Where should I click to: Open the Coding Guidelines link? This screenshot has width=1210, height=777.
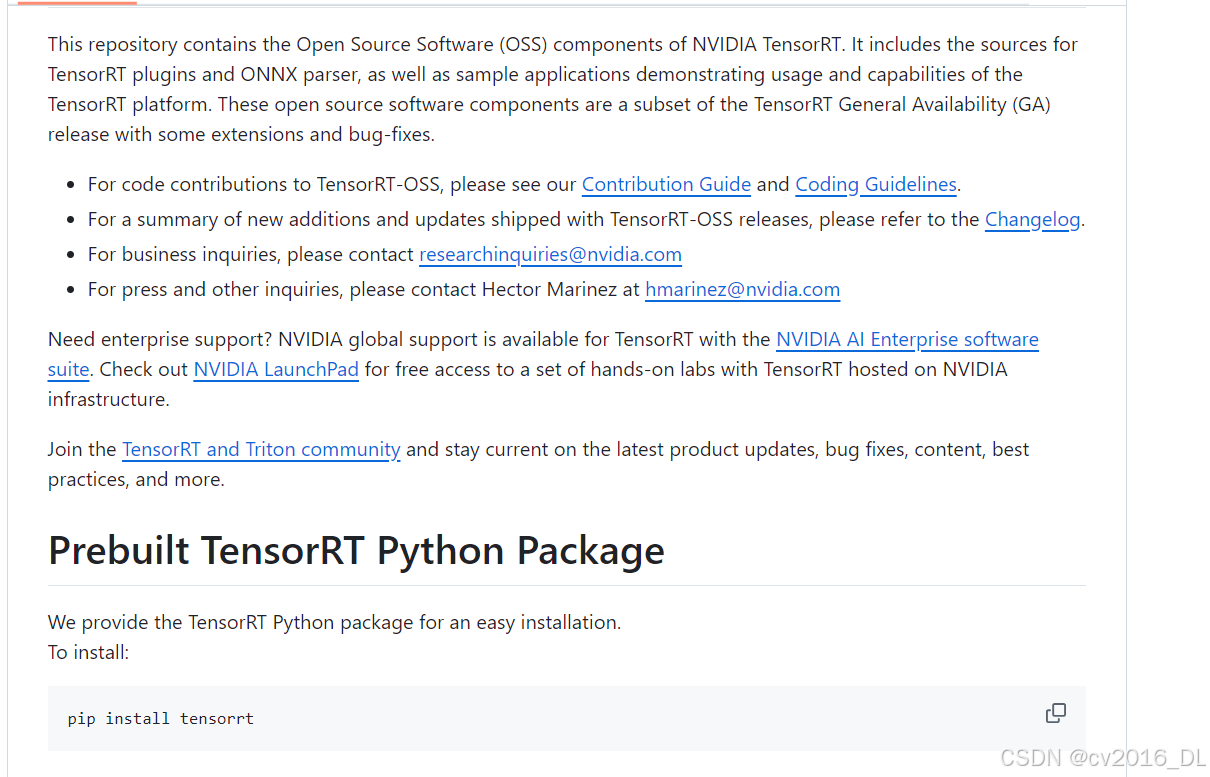876,184
